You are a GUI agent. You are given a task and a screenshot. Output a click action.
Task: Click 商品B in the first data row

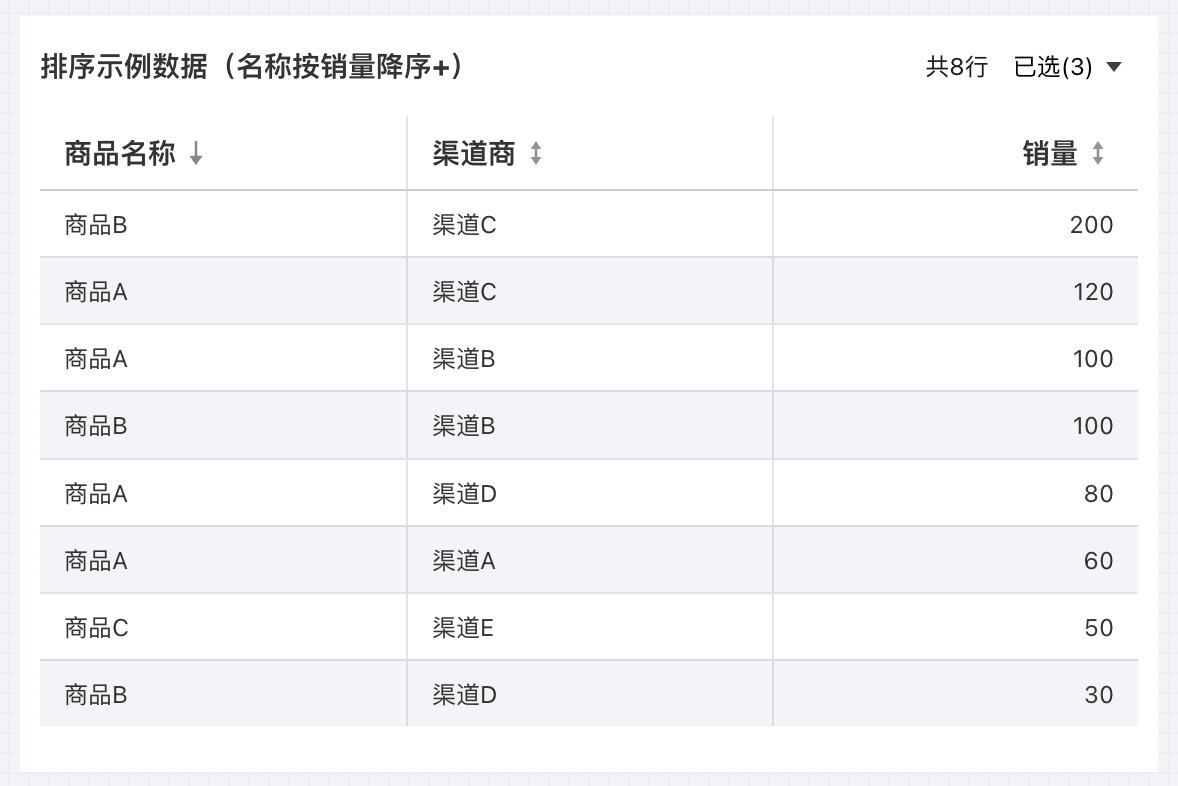[96, 225]
